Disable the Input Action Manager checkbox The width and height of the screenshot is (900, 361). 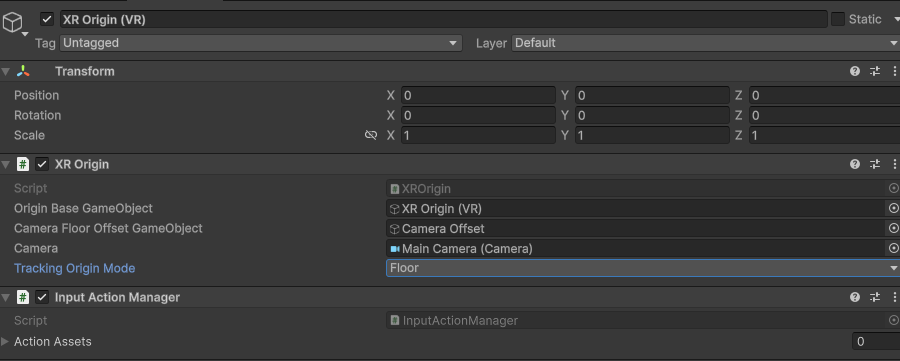click(42, 297)
